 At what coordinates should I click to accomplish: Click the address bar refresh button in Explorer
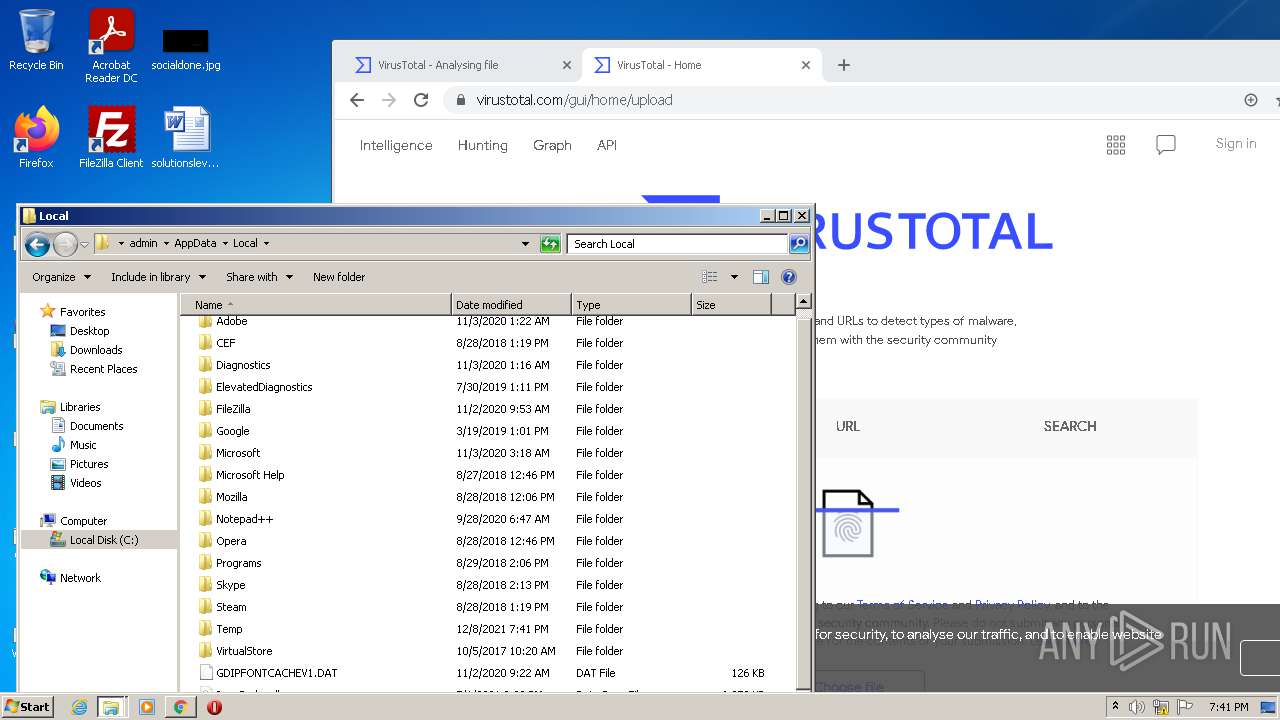[550, 244]
